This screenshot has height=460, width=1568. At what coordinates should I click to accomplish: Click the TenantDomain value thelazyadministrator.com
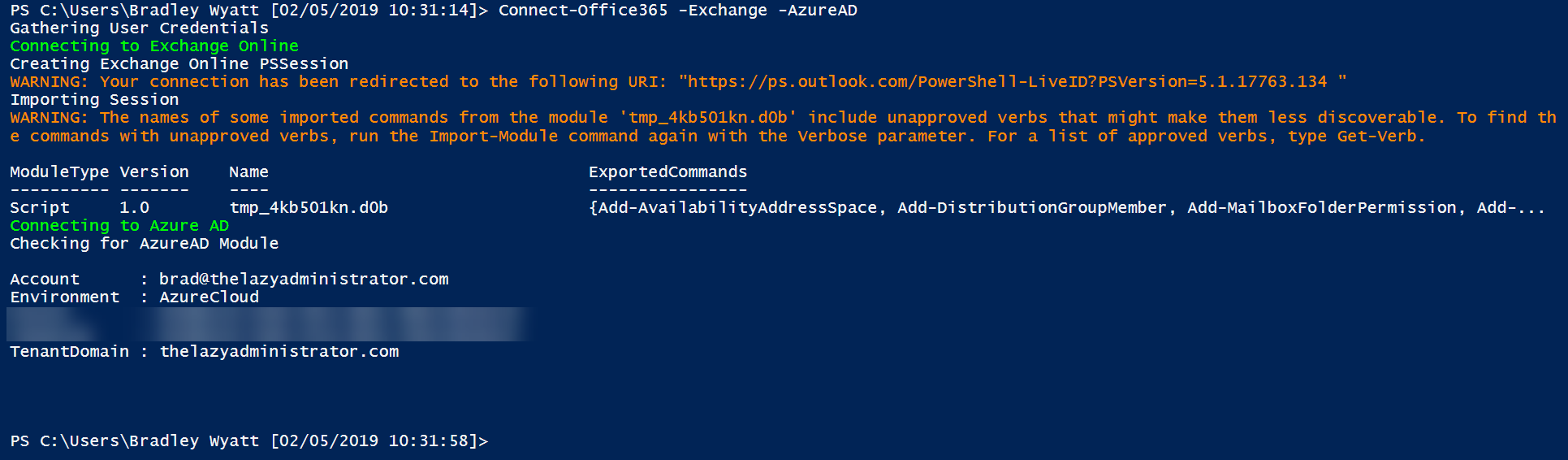pyautogui.click(x=279, y=352)
